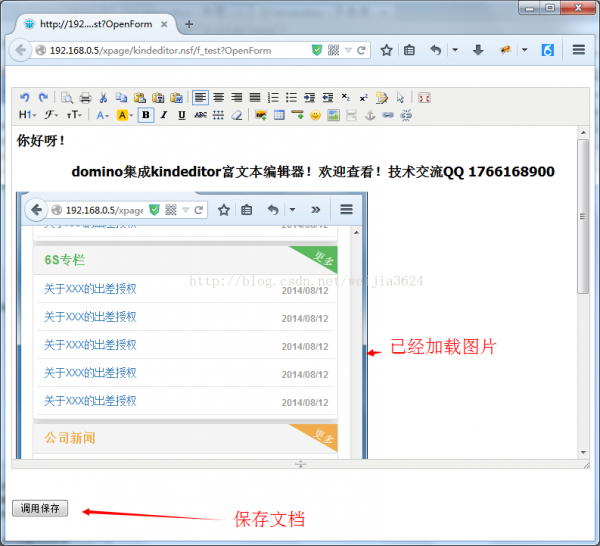Screen dimensions: 600x546
Task: Expand dropdown beside the bug icon
Action: 525,50
